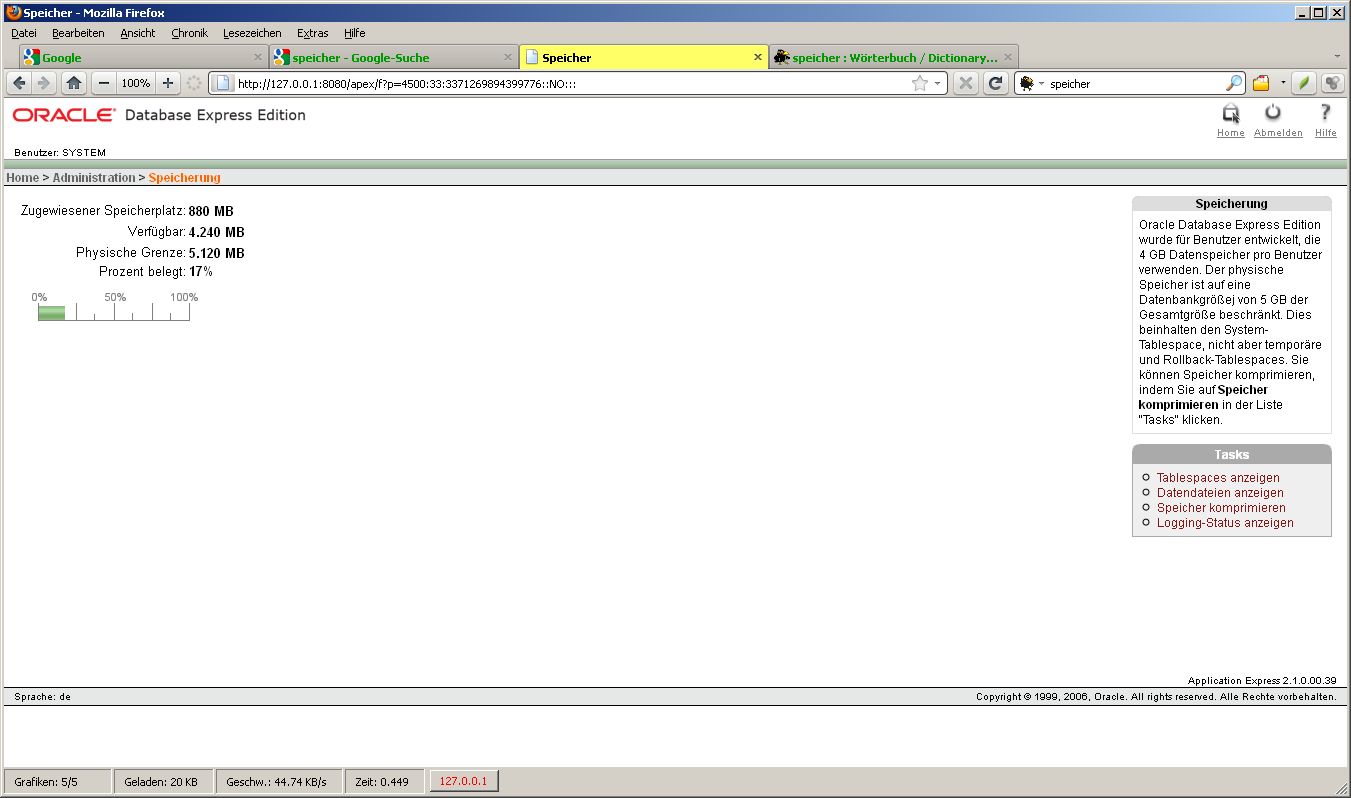Click the Speicher komprimieren task link
Screen dimensions: 1351x798
(x=1221, y=508)
